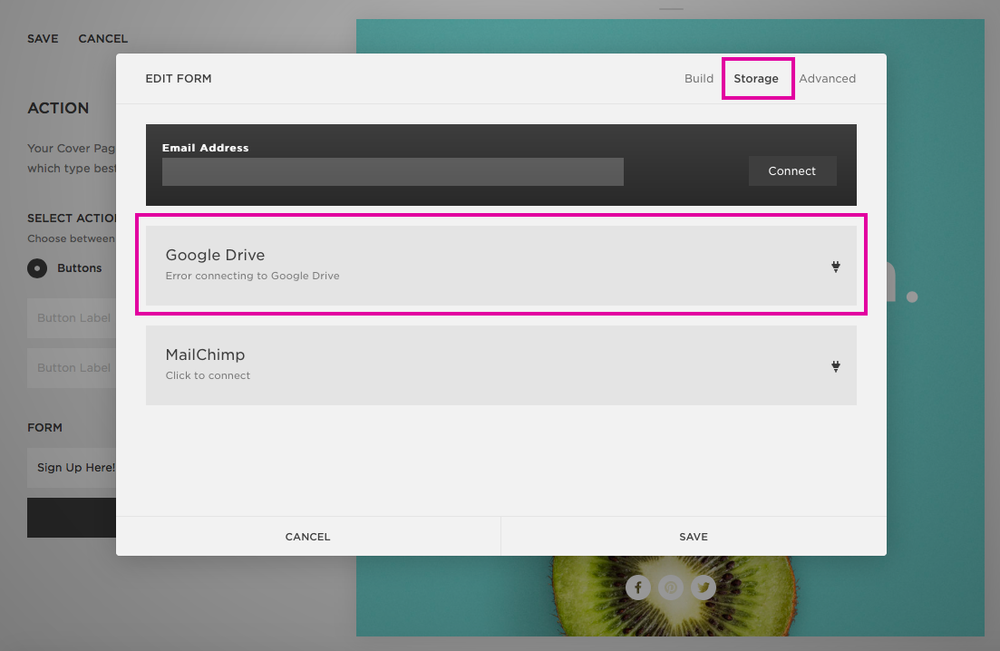Click the MailChimp connector plug icon

[835, 366]
